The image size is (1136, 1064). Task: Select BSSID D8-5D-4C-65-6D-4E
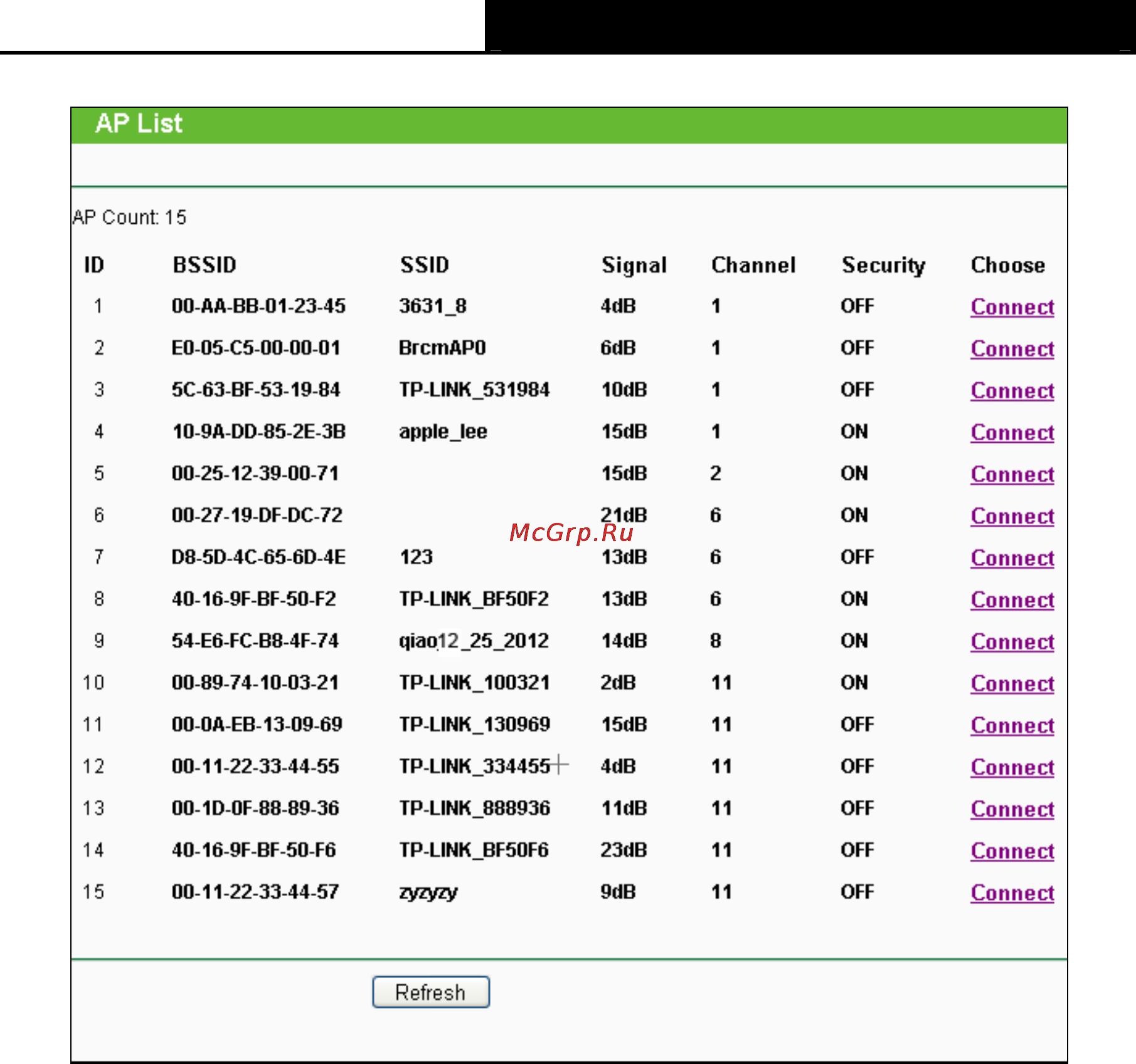click(x=258, y=557)
